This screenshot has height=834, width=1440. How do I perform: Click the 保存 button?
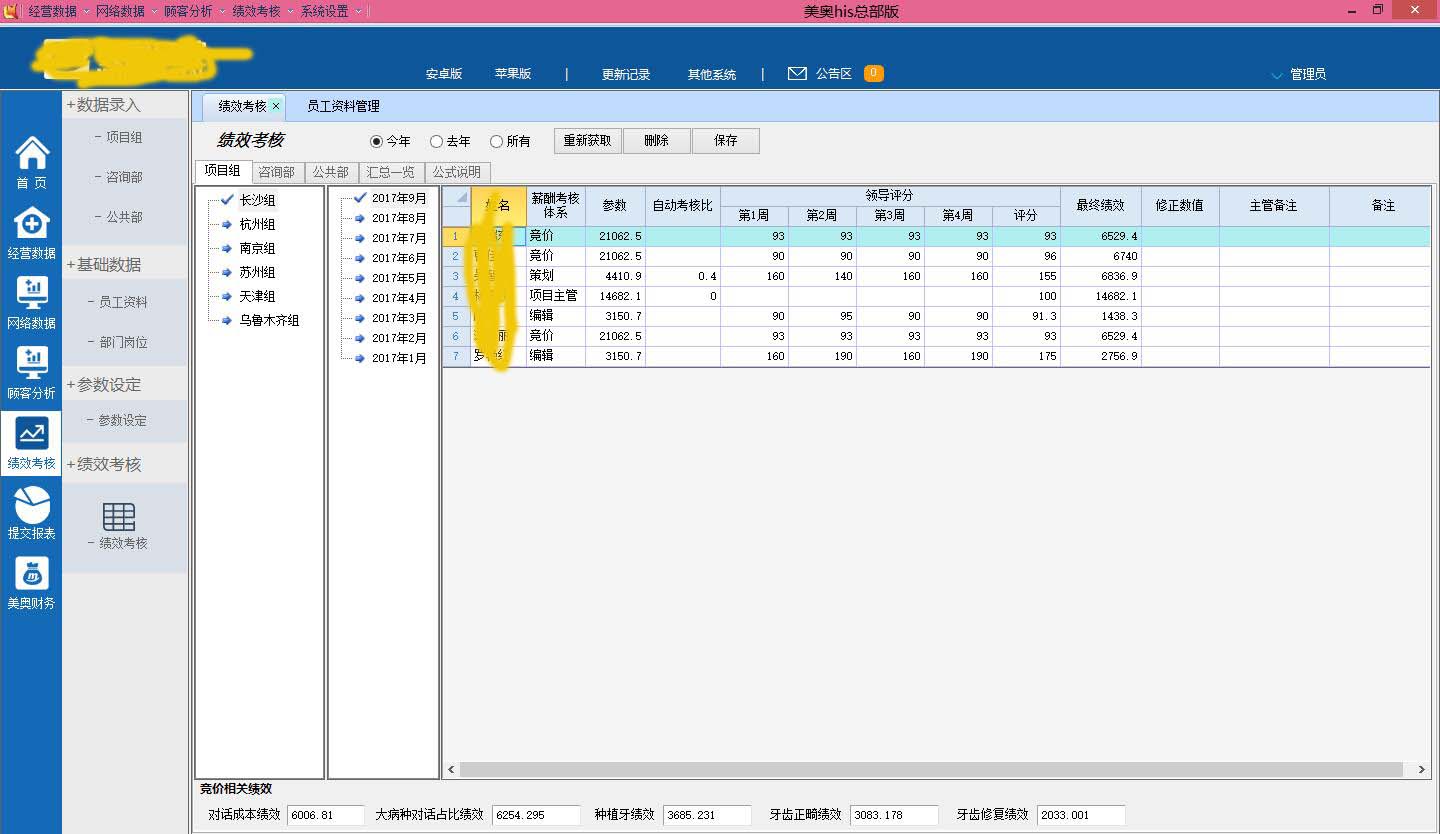point(725,141)
